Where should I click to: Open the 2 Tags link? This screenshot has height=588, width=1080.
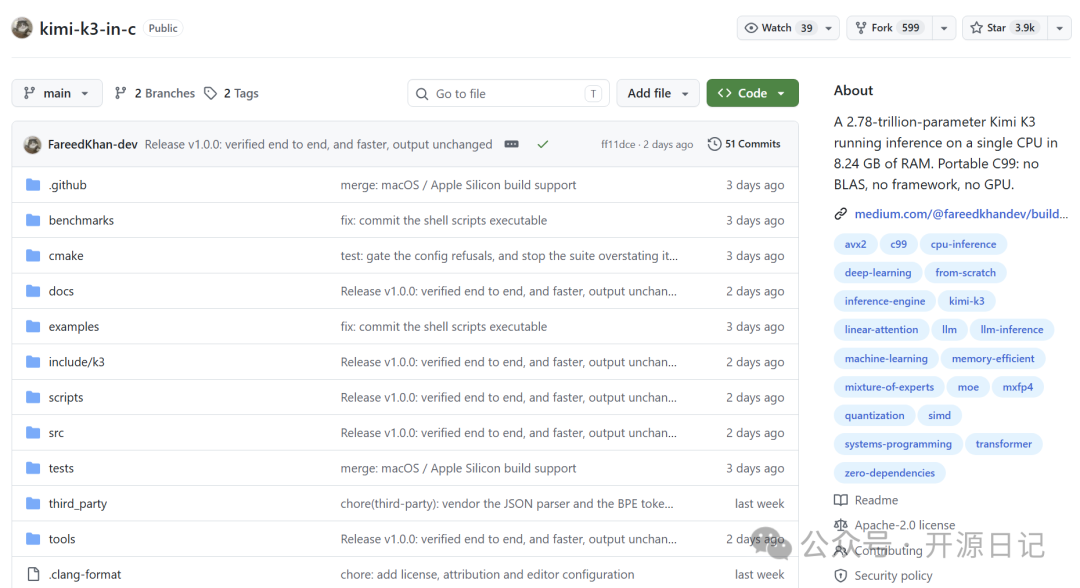tap(232, 93)
